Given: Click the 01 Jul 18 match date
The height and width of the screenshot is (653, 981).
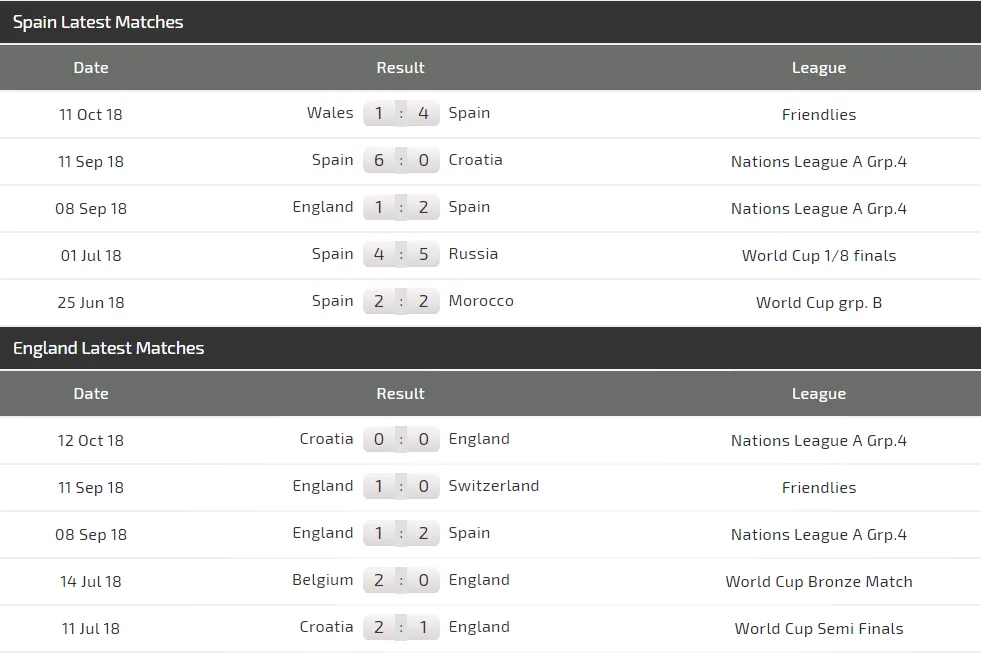Looking at the screenshot, I should (x=91, y=255).
